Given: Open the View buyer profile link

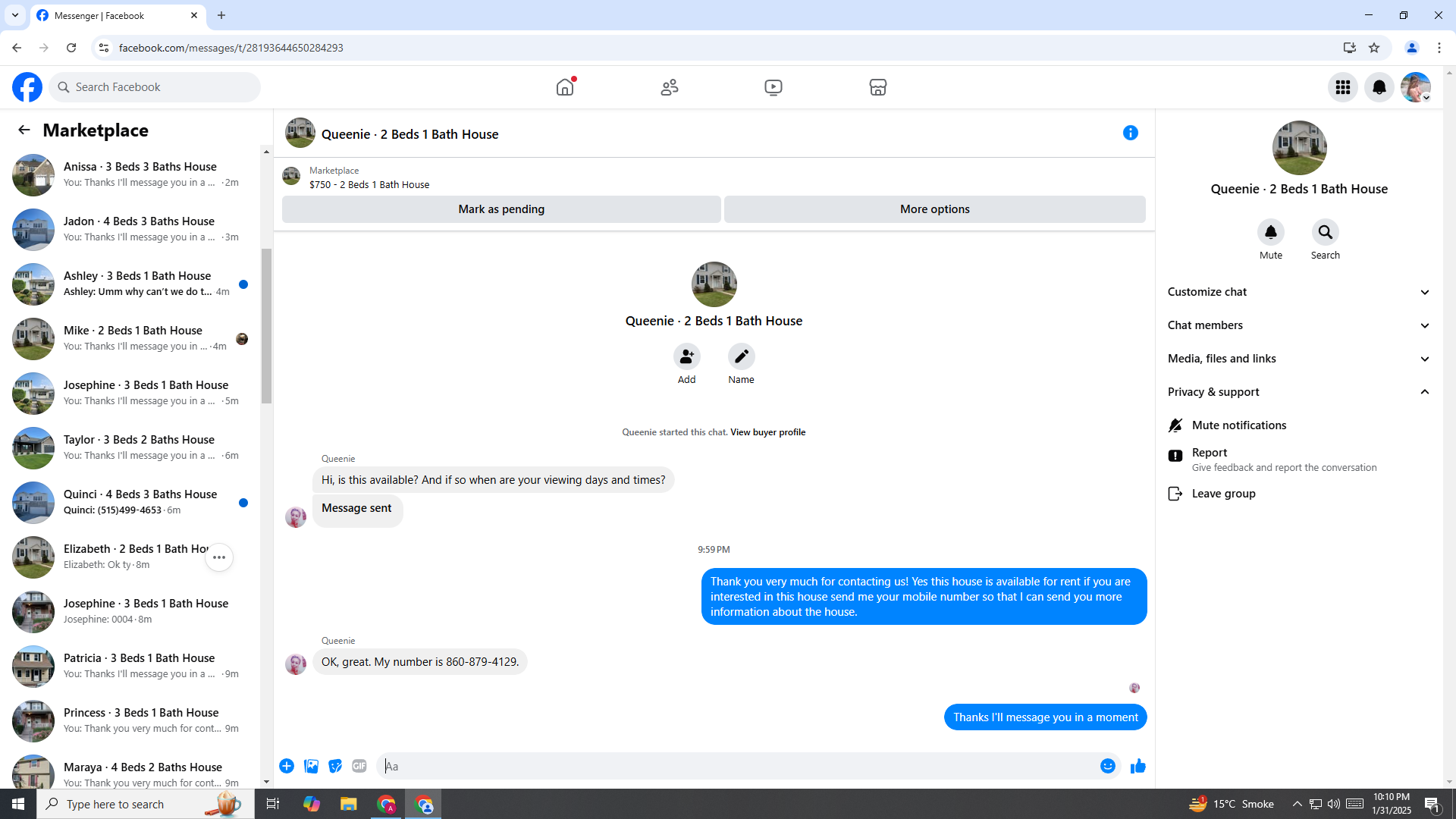Looking at the screenshot, I should pos(767,432).
